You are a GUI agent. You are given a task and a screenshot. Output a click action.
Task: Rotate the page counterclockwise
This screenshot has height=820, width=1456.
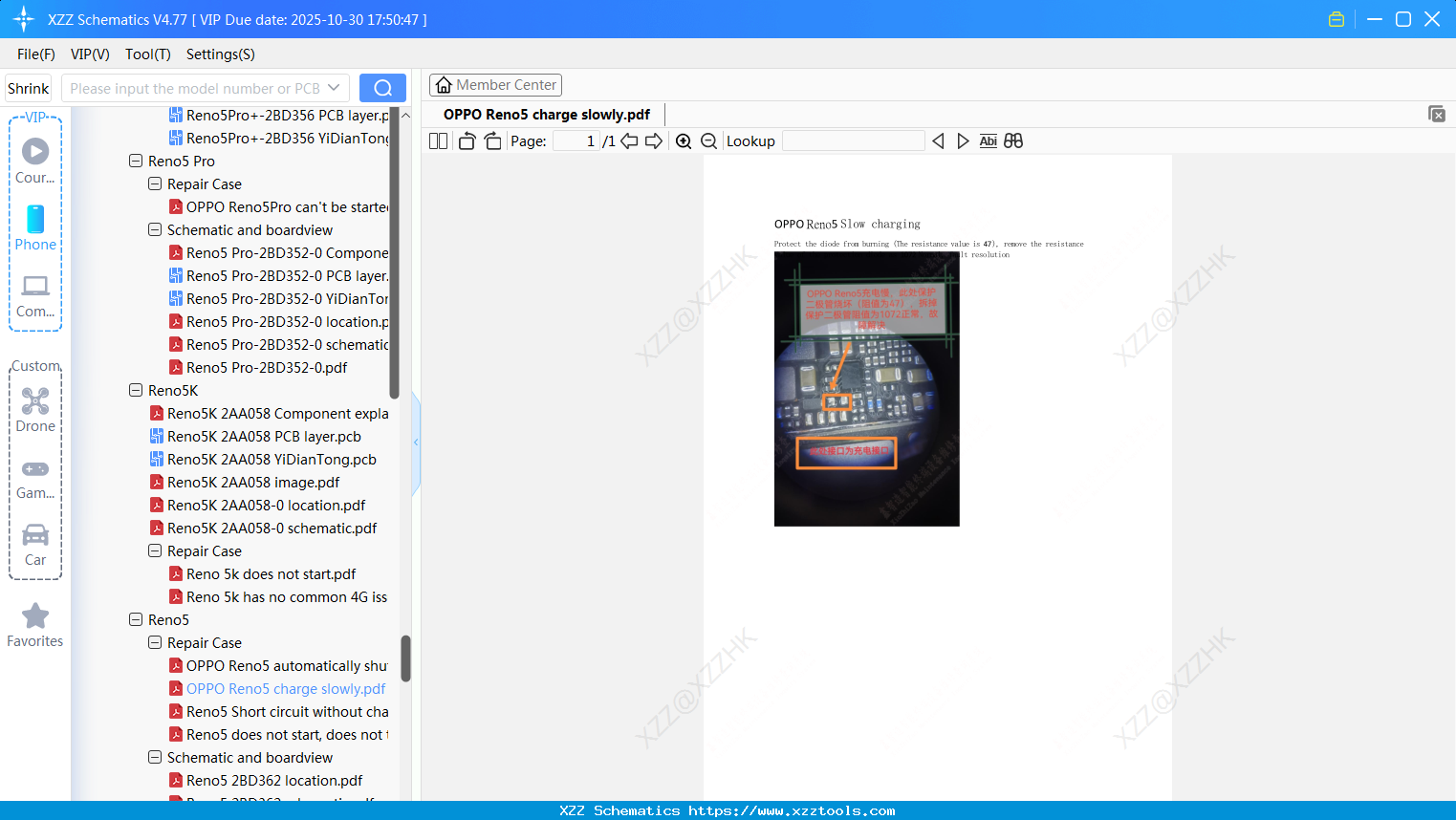(467, 141)
